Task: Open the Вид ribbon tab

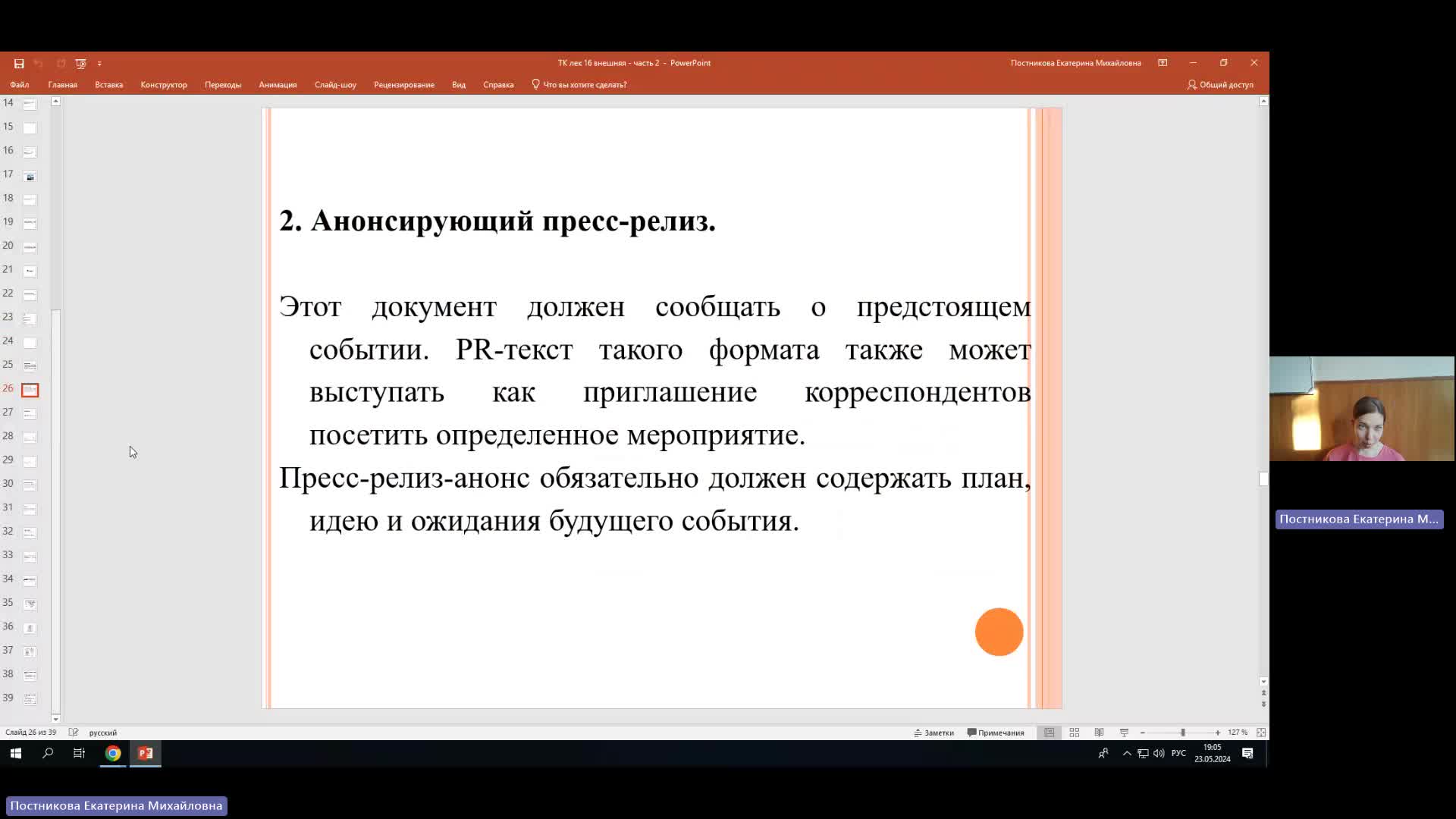Action: point(459,85)
